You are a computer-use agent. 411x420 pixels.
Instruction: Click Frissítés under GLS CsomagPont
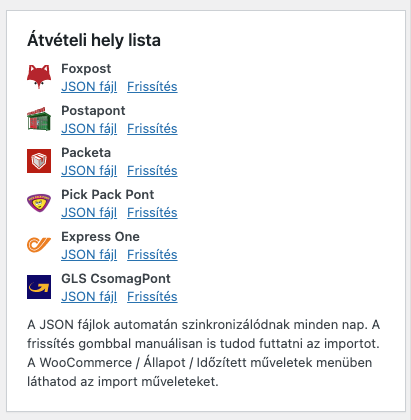pos(152,297)
